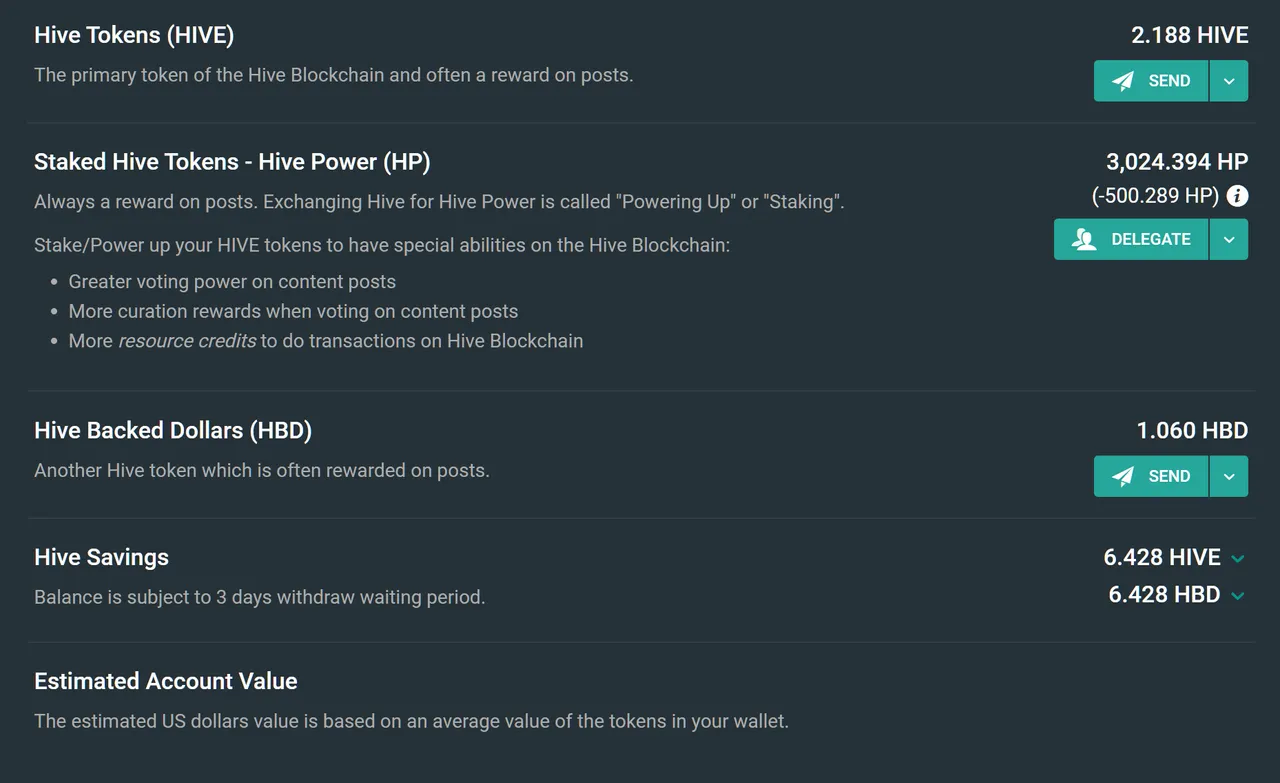
Task: Expand chevron next to 6.428 HBD savings
Action: (1238, 595)
